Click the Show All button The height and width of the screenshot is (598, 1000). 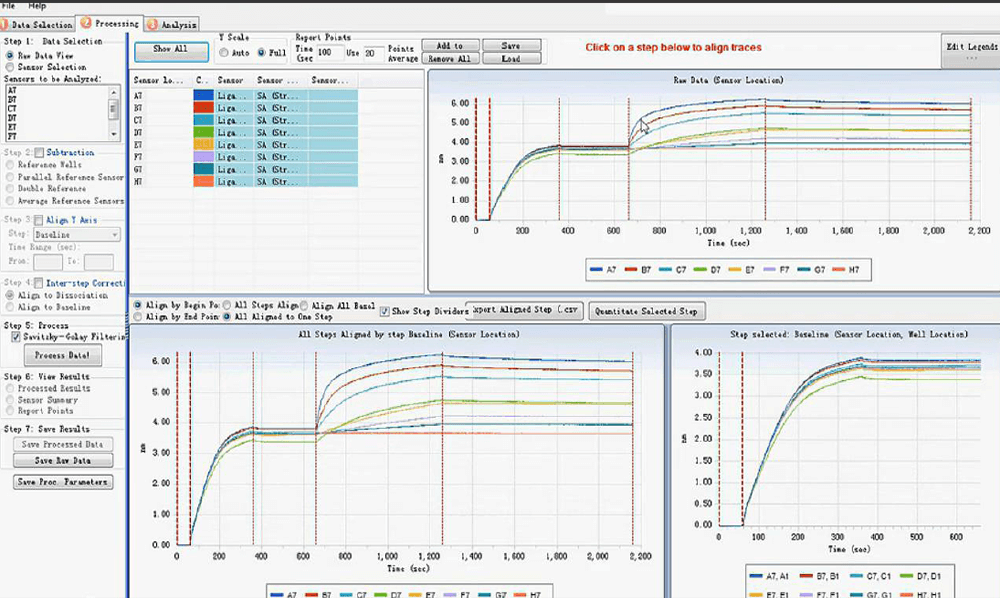pos(171,51)
